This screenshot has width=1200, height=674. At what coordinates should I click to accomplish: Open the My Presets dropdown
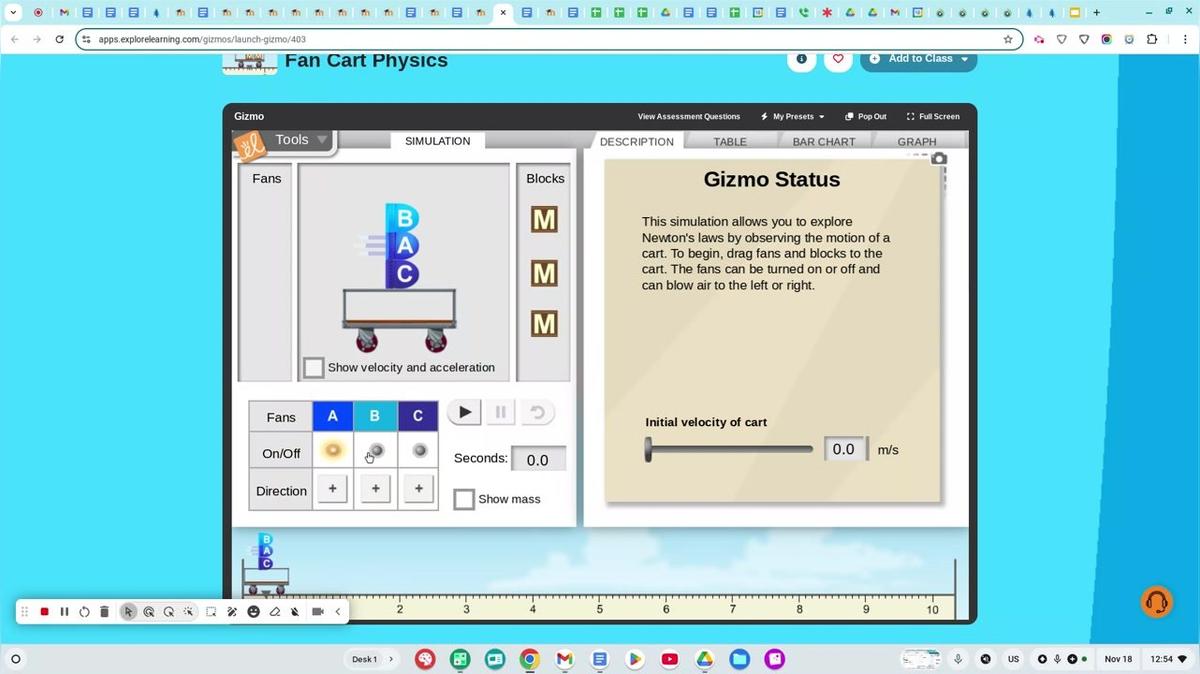pyautogui.click(x=792, y=117)
